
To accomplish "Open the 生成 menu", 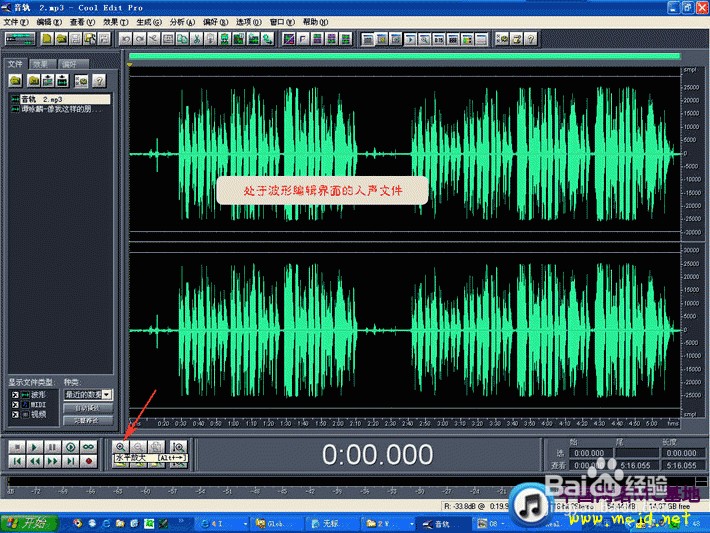I will (149, 22).
